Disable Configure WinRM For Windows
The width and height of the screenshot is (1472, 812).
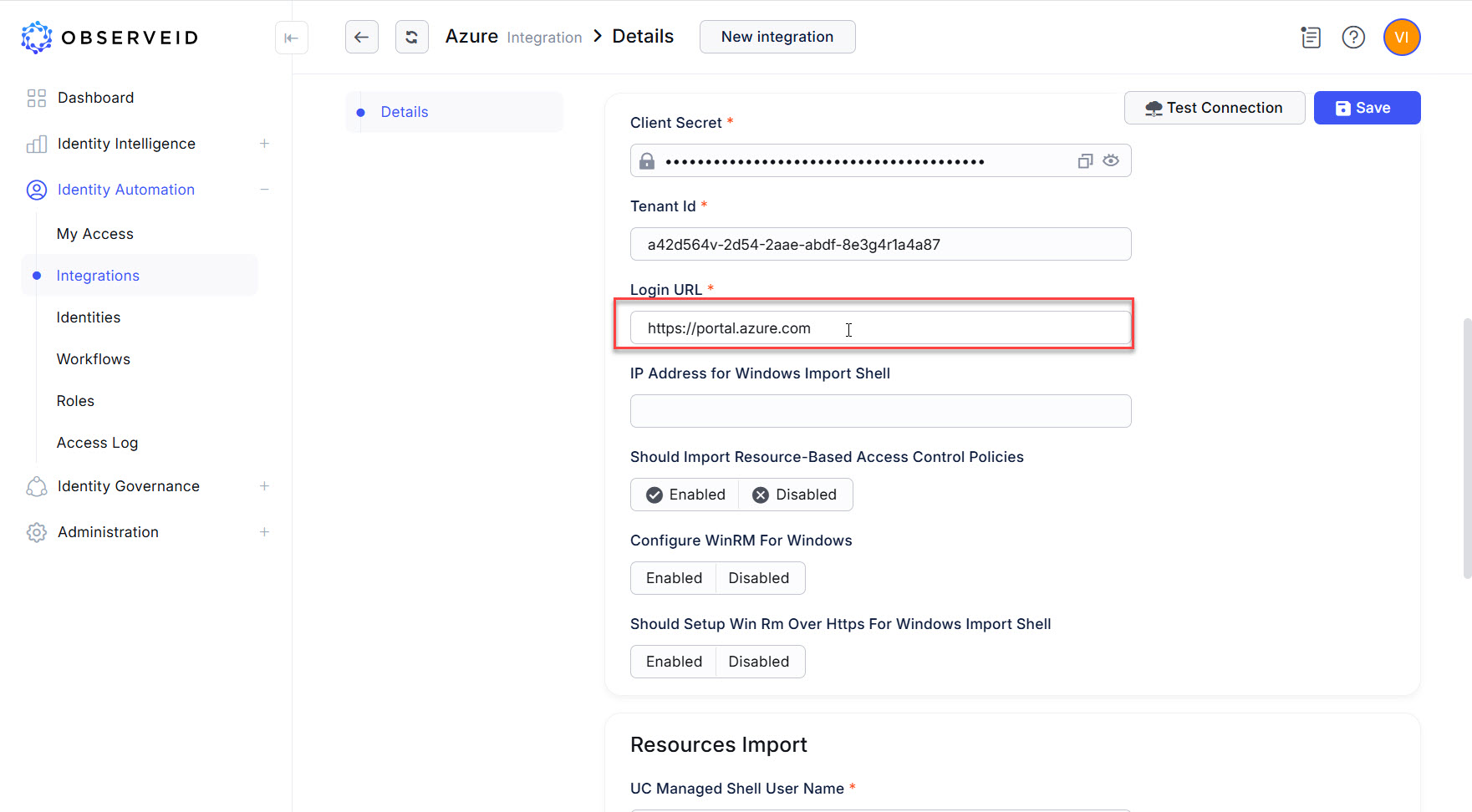click(x=759, y=578)
